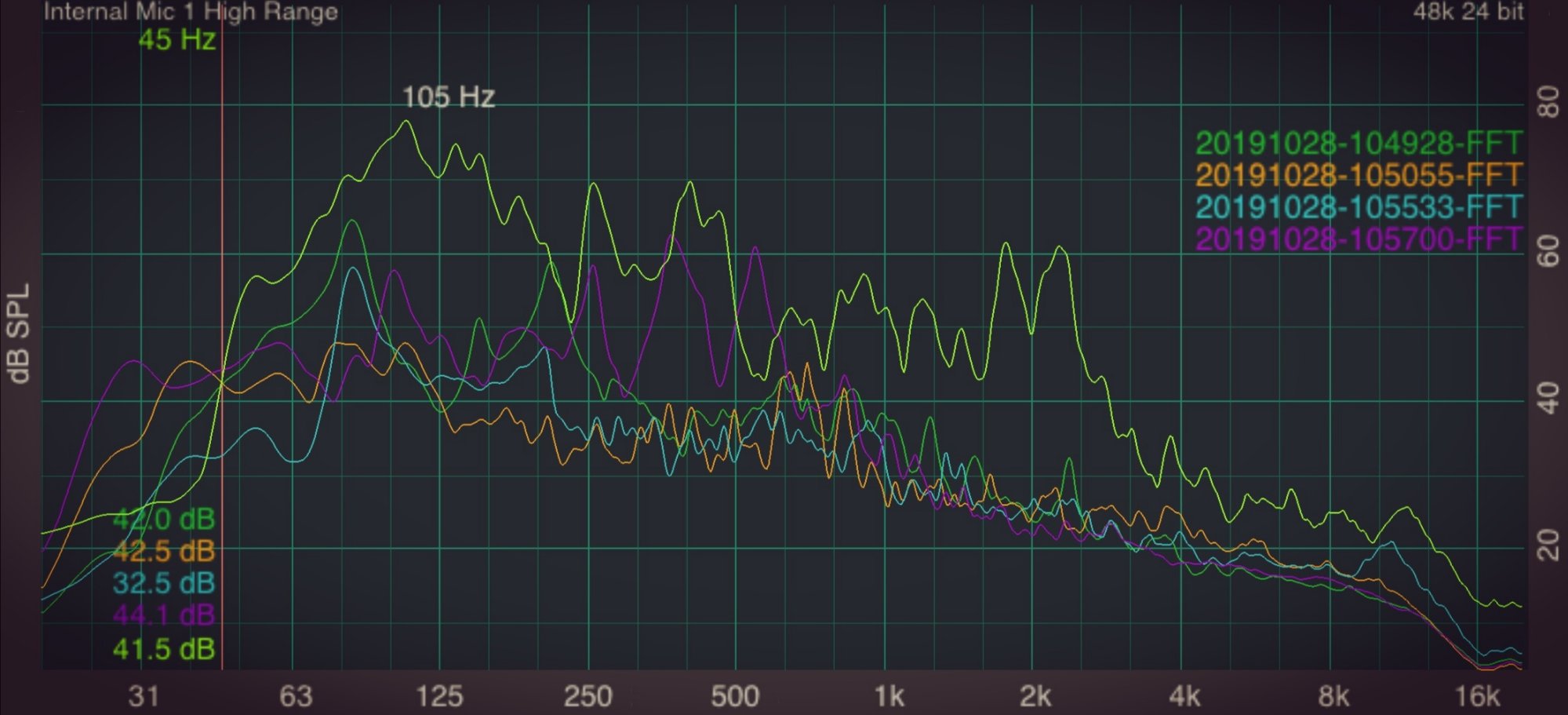Viewport: 1568px width, 715px height.
Task: Click the 45 Hz cursor frequency label
Action: click(176, 39)
